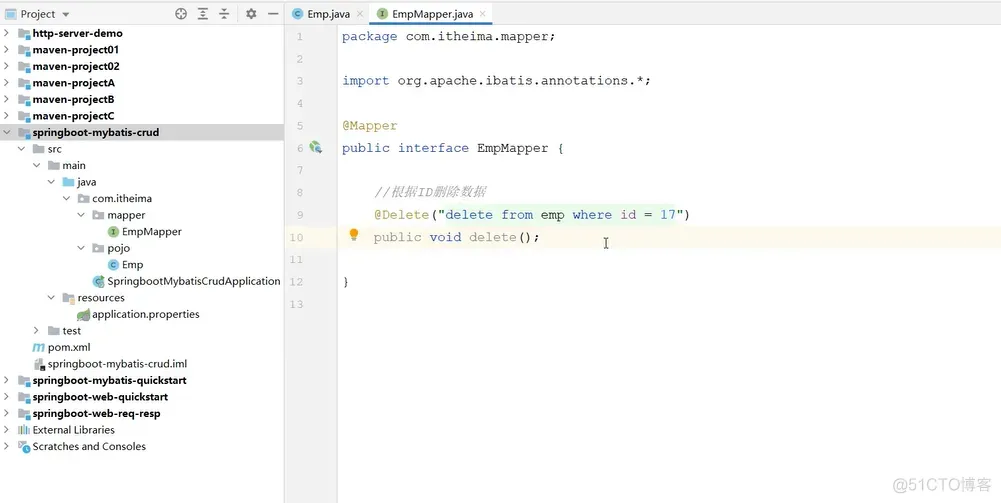The height and width of the screenshot is (503, 1001).
Task: Expand the maven-projectC module
Action: 6,116
